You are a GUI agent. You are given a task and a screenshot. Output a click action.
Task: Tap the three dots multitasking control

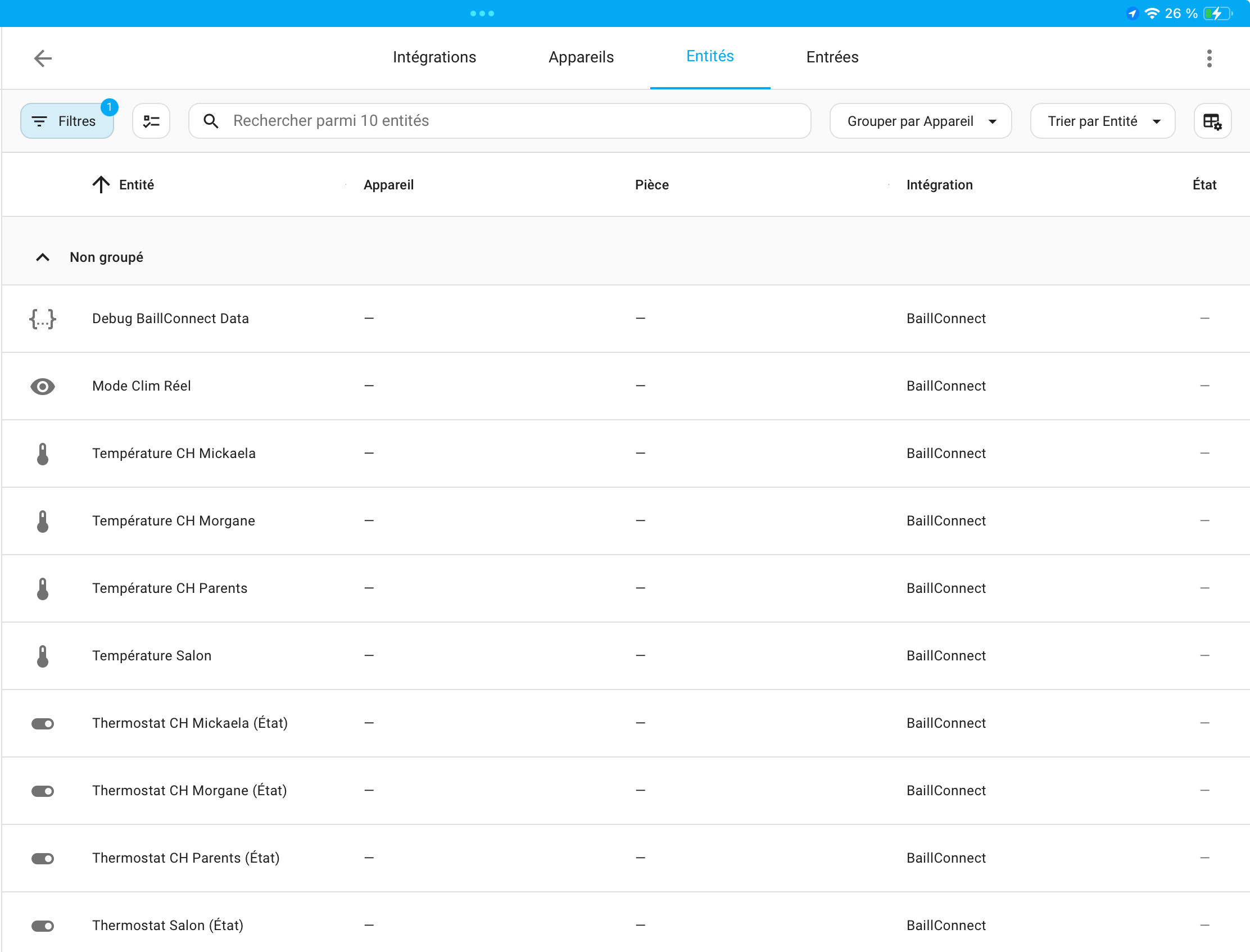[x=482, y=13]
